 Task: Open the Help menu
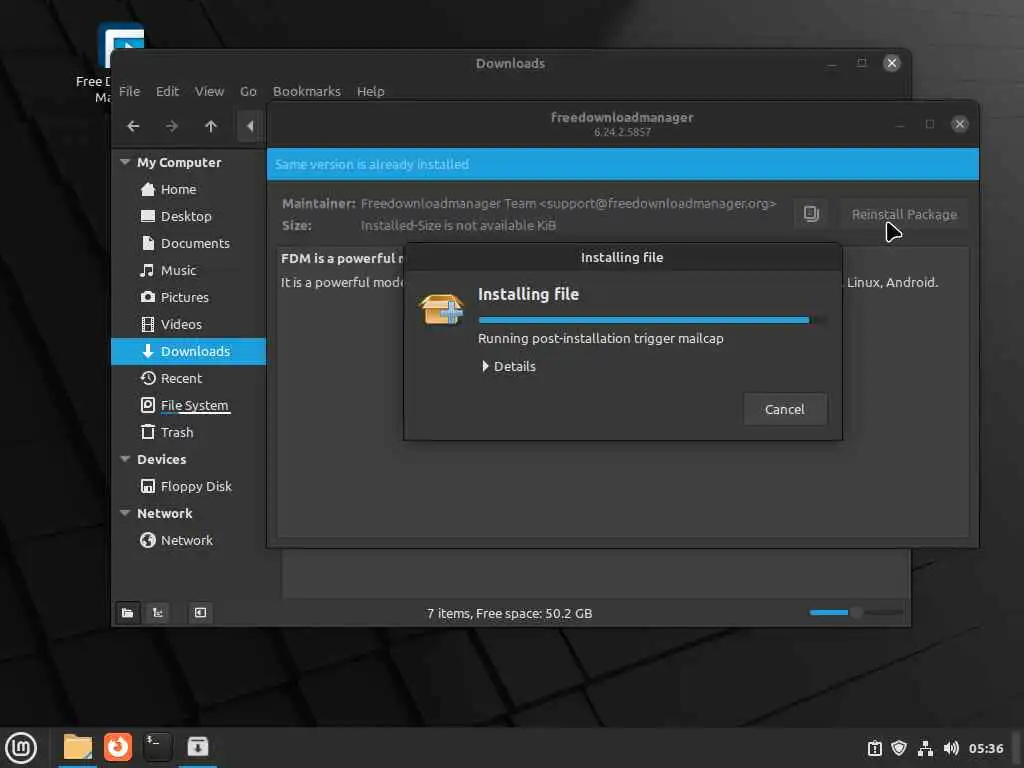(370, 91)
